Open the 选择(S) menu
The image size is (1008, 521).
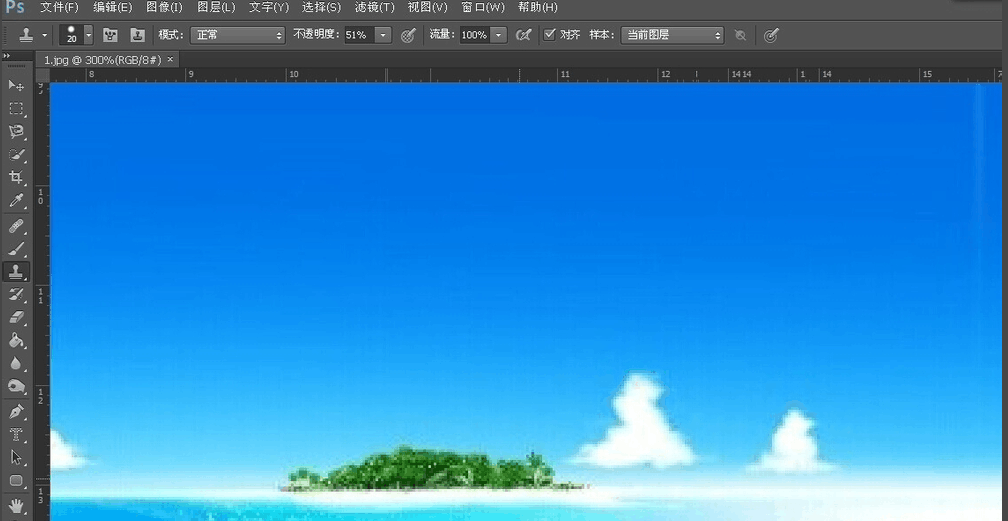[x=321, y=8]
